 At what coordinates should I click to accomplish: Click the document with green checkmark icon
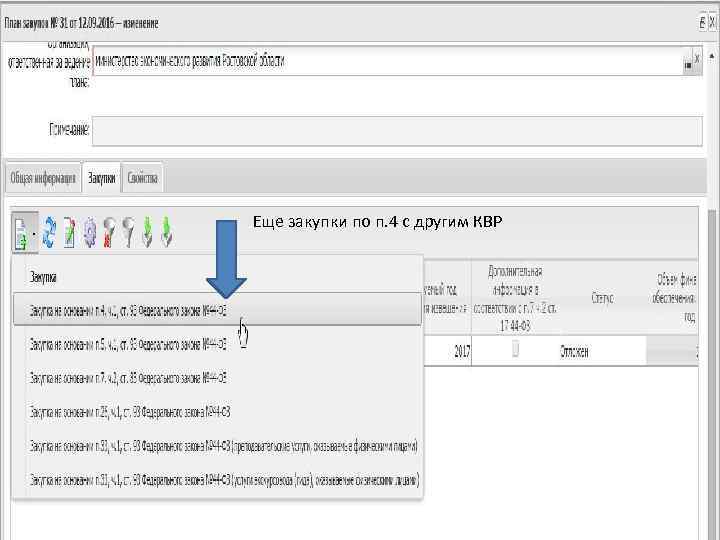(x=69, y=232)
